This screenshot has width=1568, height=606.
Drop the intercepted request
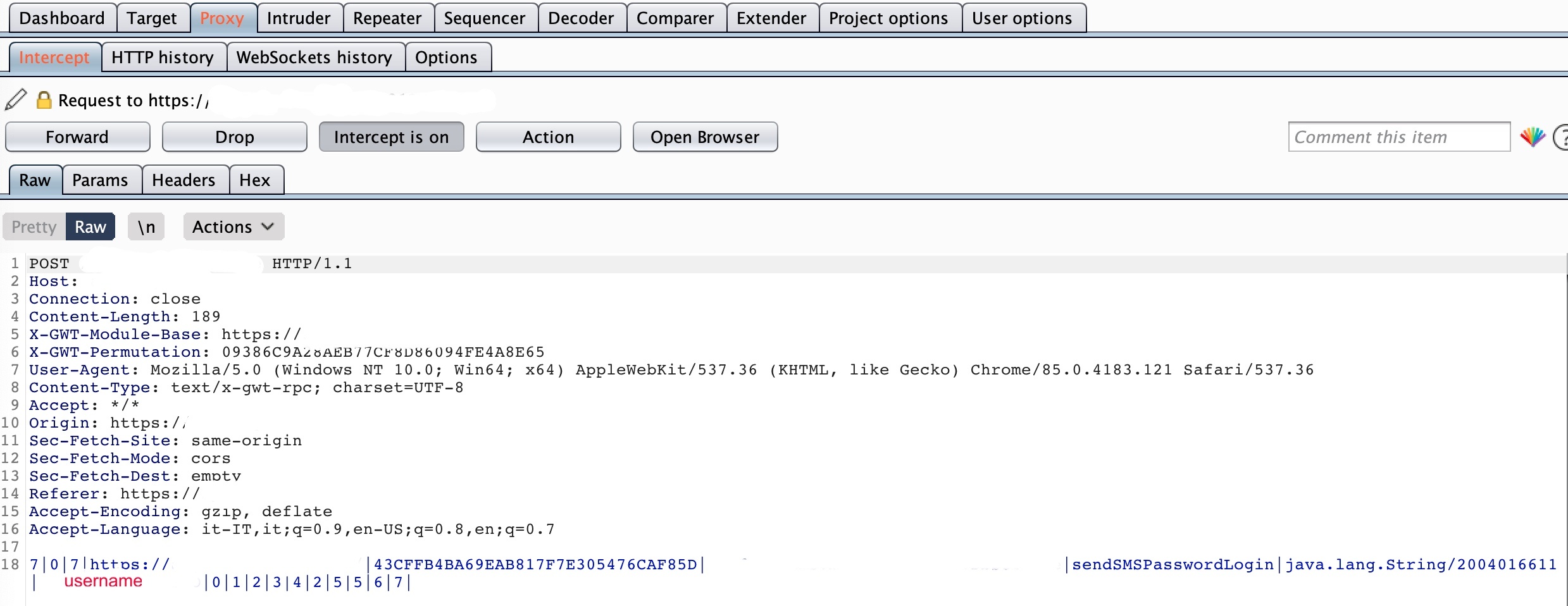click(x=234, y=137)
